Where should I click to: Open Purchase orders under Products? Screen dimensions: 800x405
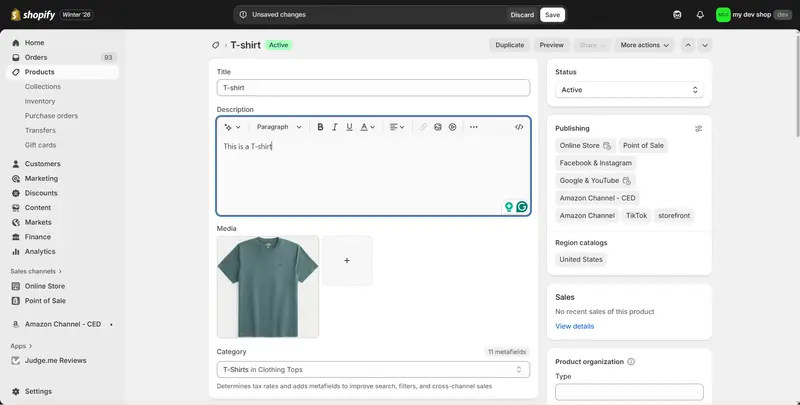pyautogui.click(x=52, y=116)
